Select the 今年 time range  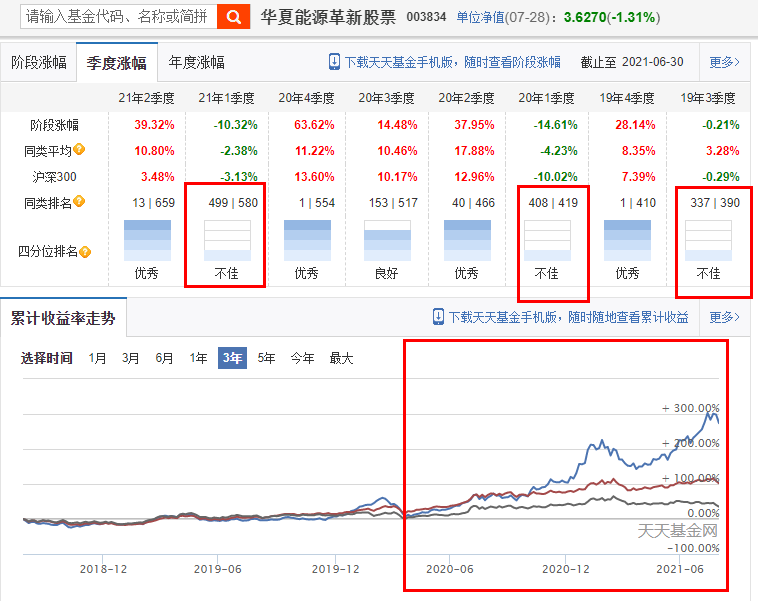click(x=303, y=358)
